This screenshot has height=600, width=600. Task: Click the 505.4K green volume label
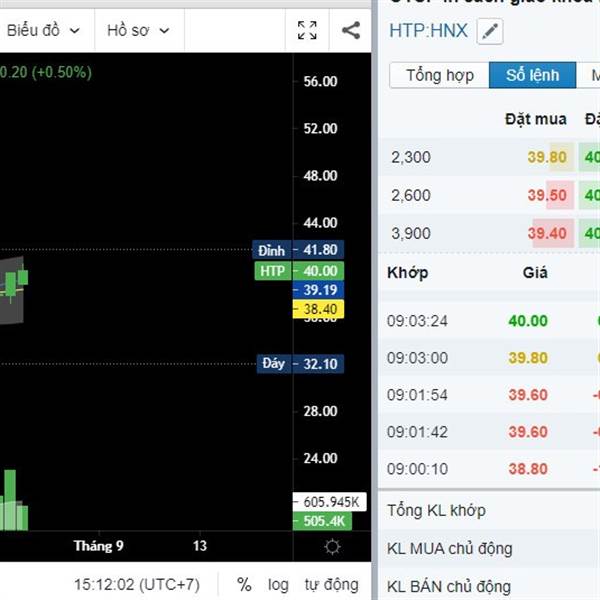point(322,521)
